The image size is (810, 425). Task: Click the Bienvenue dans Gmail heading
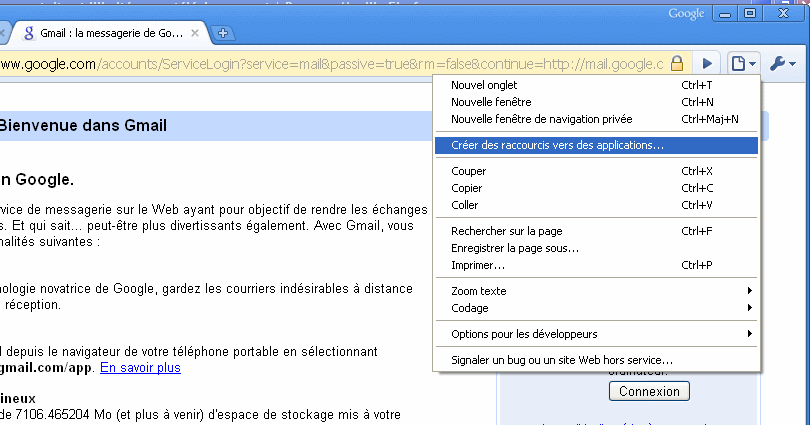coord(83,125)
